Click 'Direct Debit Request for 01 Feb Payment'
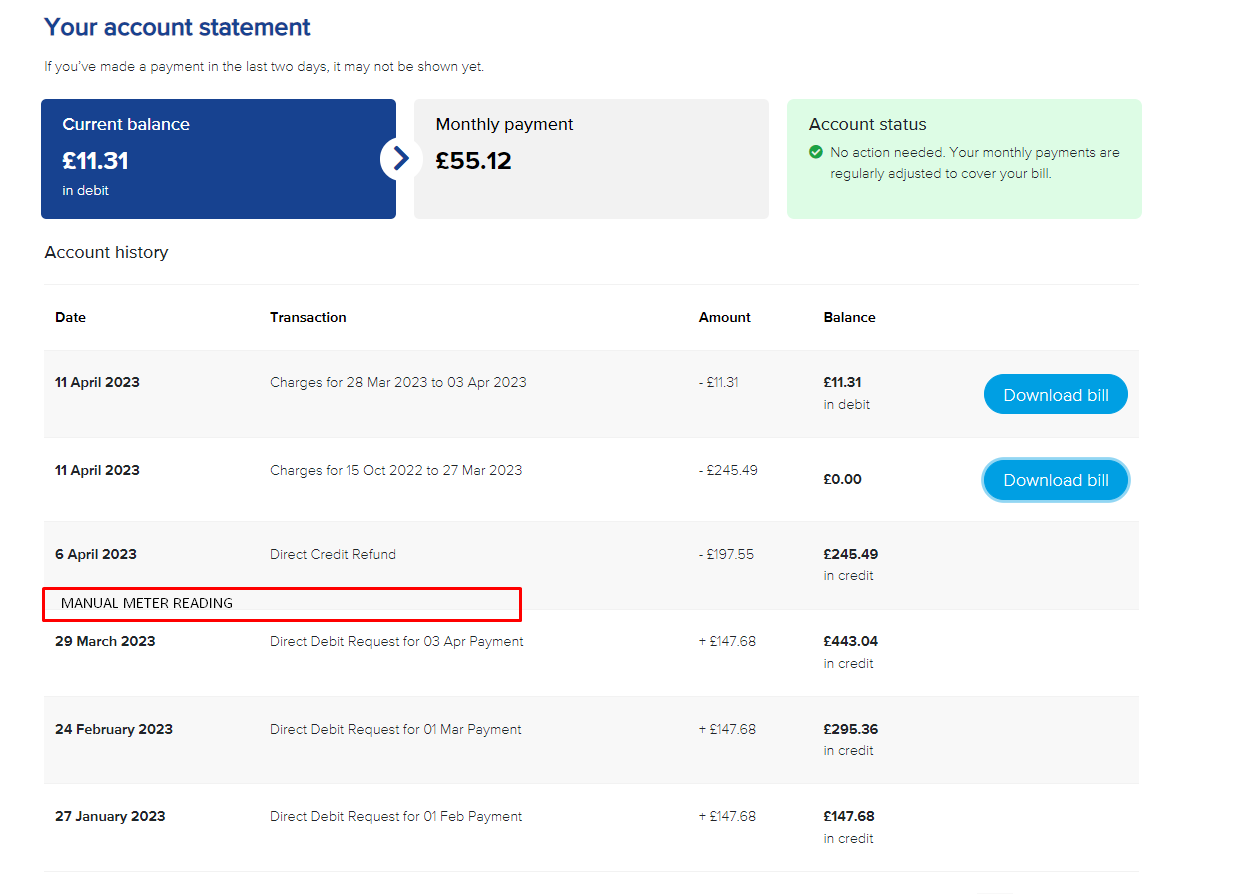The height and width of the screenshot is (894, 1246). pyautogui.click(x=396, y=816)
